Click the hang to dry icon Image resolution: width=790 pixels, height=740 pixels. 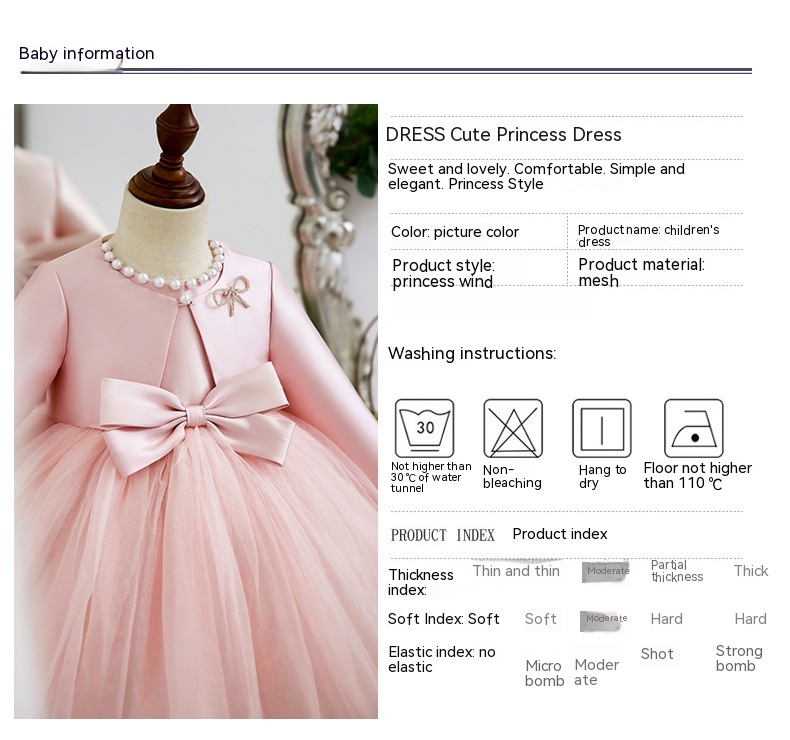pos(602,428)
